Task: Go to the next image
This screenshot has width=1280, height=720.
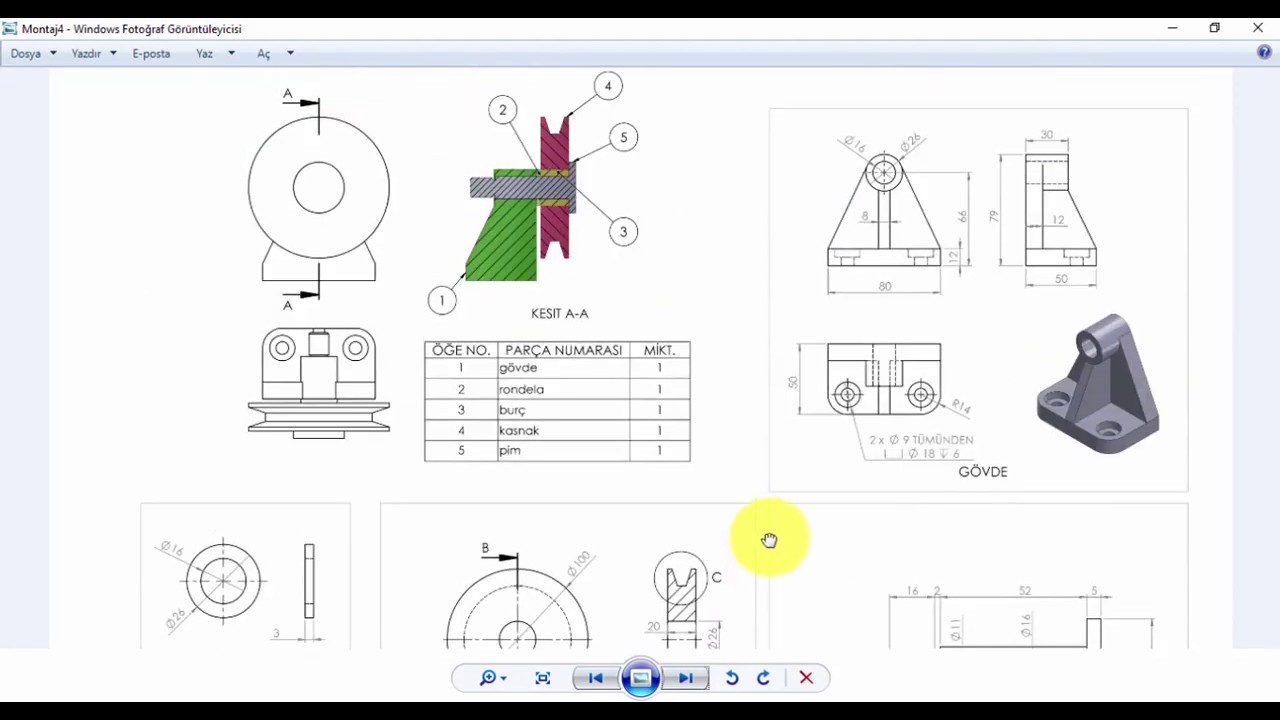Action: click(686, 678)
